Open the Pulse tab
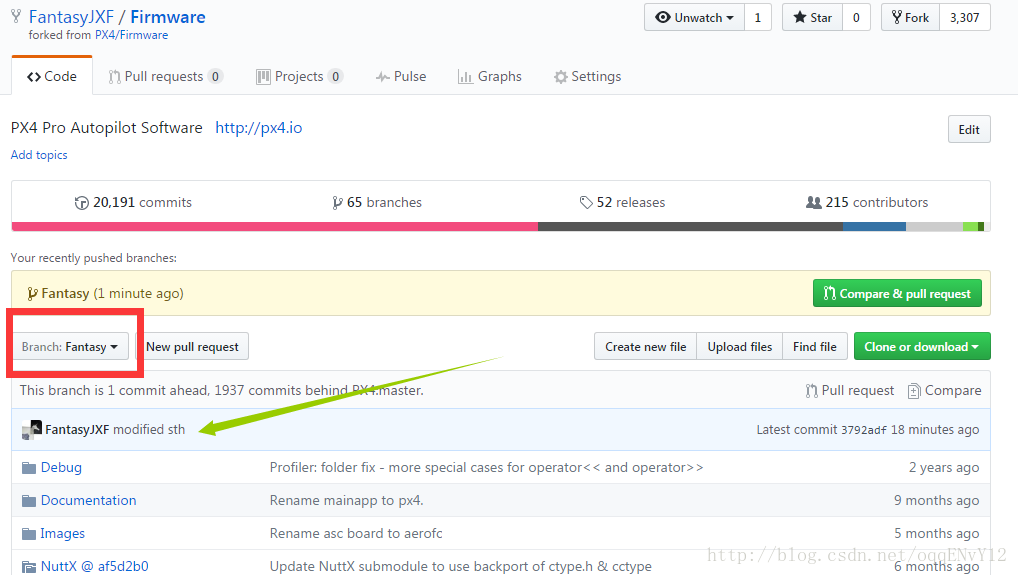The width and height of the screenshot is (1018, 575). [x=401, y=77]
